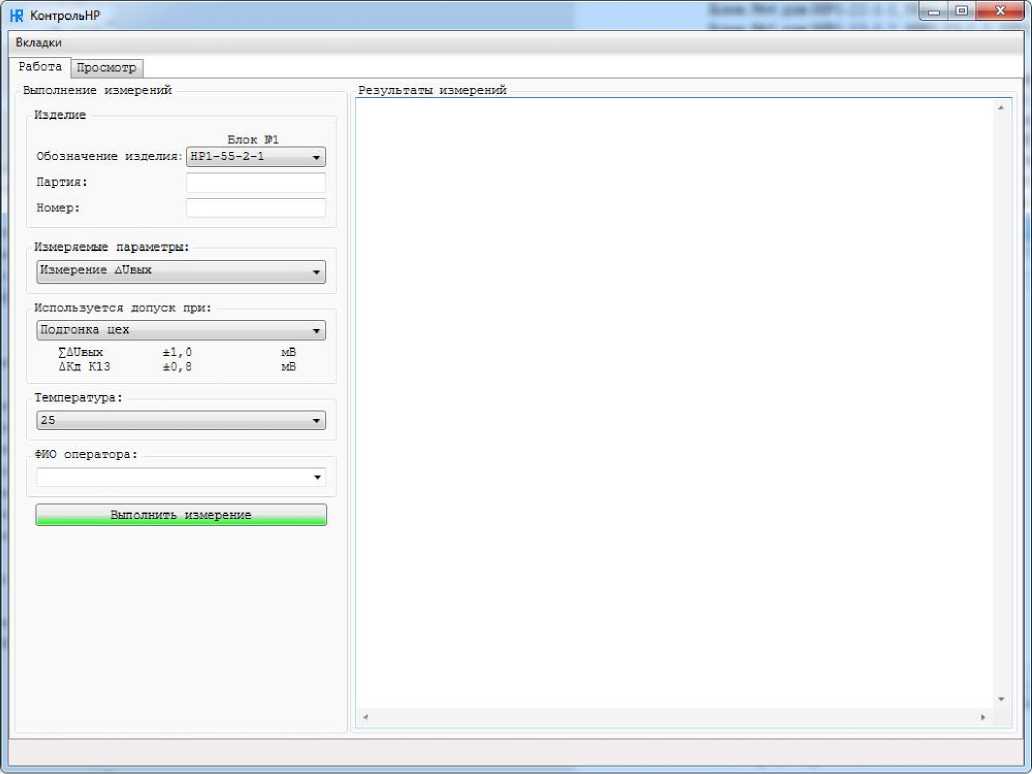Close the КонтрольHP window
Viewport: 1032px width, 774px height.
(x=997, y=12)
